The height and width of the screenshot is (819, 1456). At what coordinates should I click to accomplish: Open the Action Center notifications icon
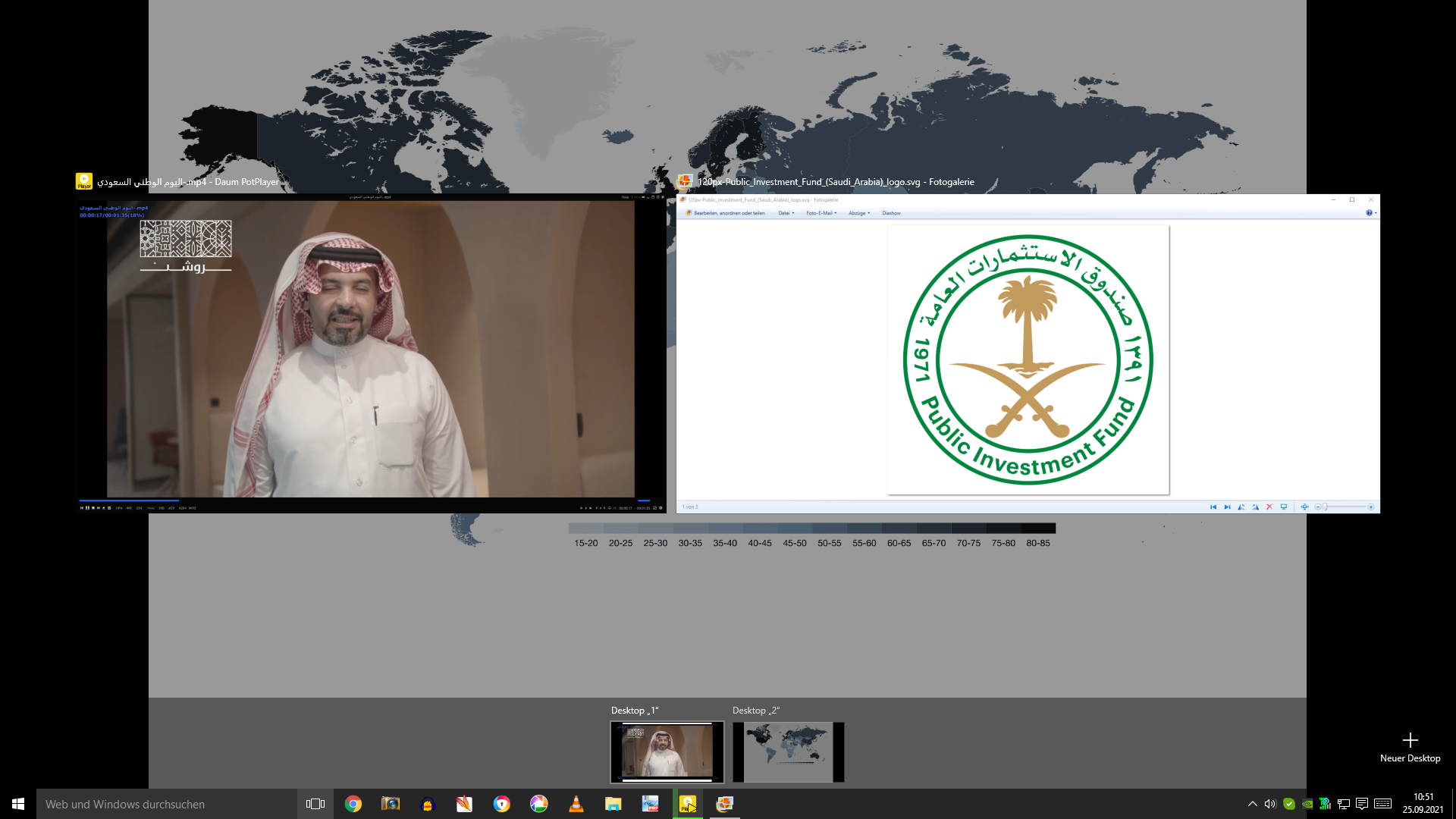point(1362,804)
